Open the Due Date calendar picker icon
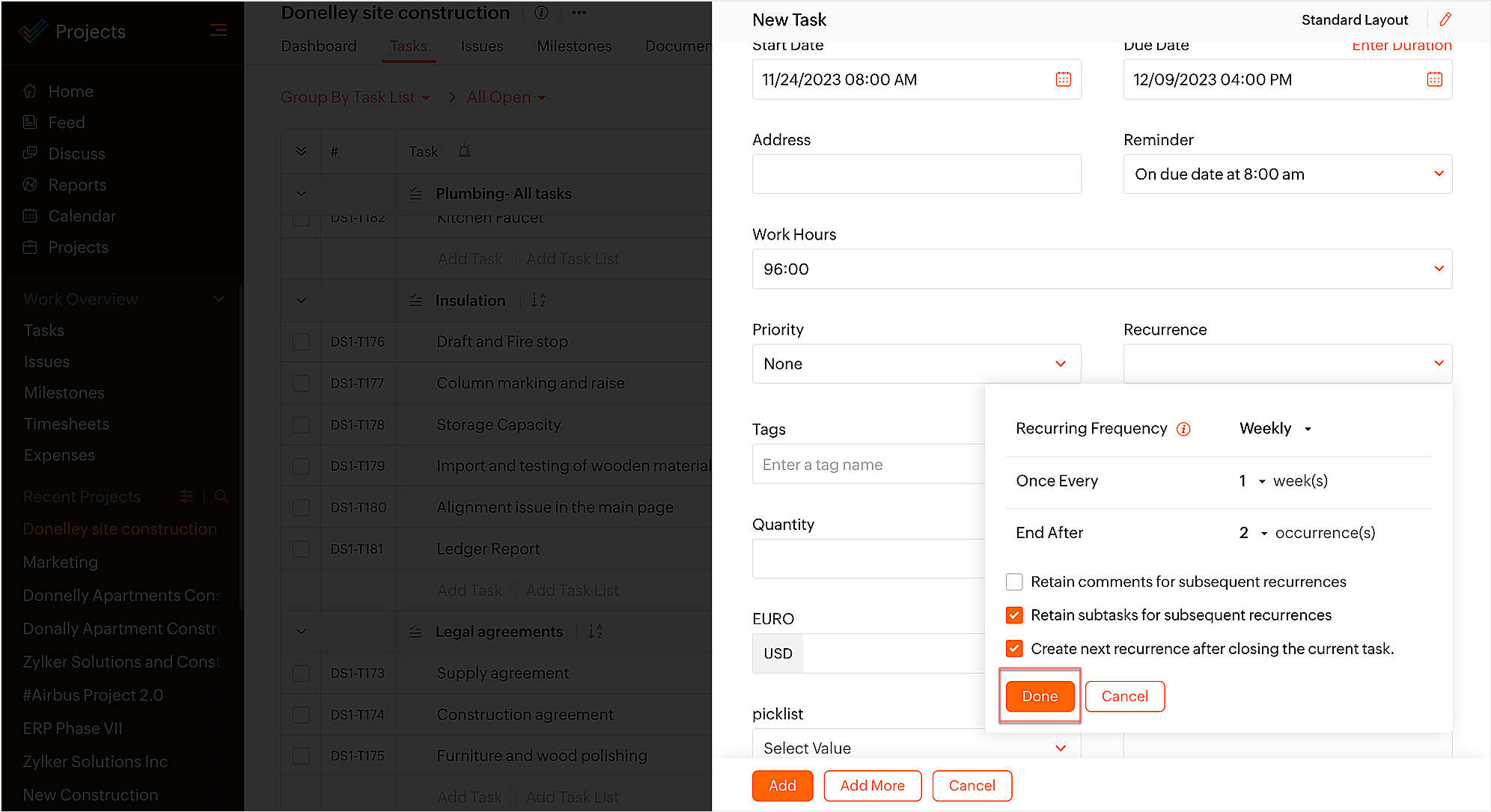 coord(1434,79)
